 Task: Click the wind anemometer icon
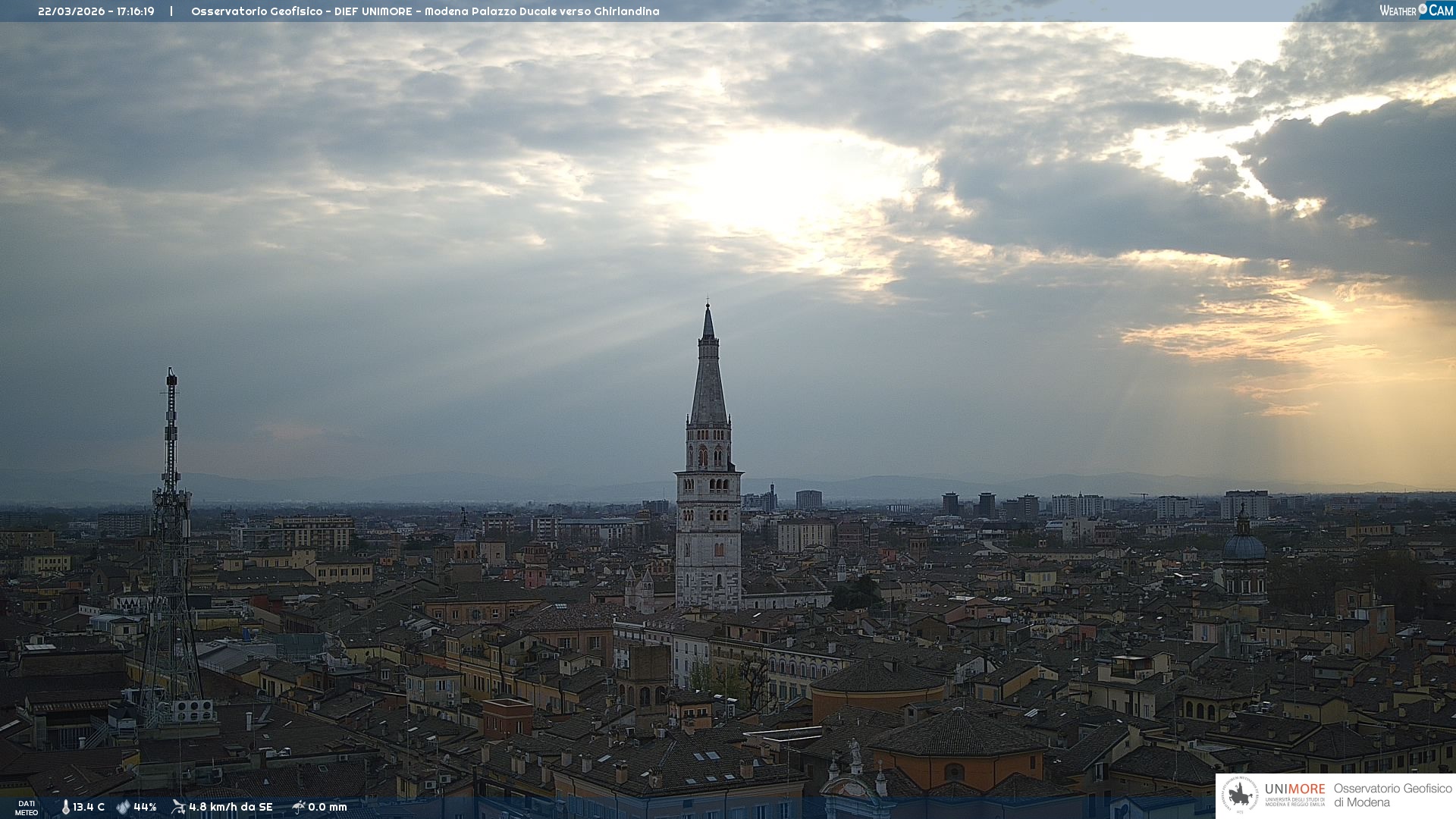click(x=178, y=807)
